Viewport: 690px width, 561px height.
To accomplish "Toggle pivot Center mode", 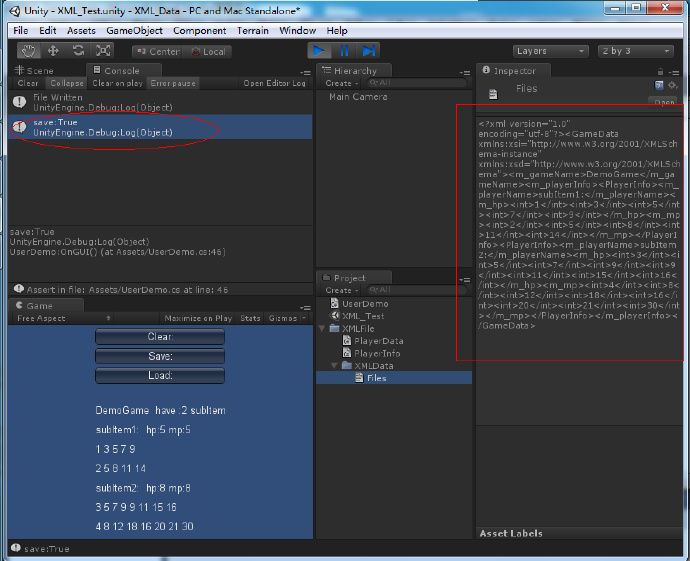I will 157,51.
